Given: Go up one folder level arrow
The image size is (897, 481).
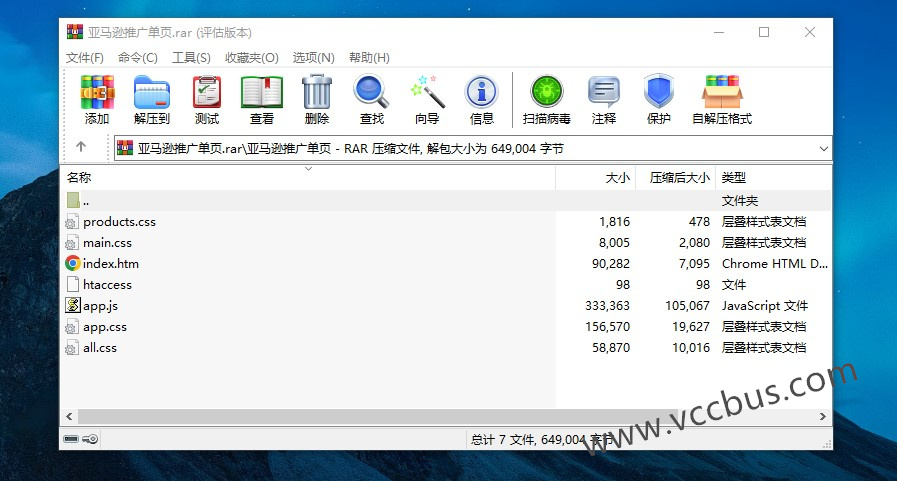Looking at the screenshot, I should pyautogui.click(x=81, y=147).
